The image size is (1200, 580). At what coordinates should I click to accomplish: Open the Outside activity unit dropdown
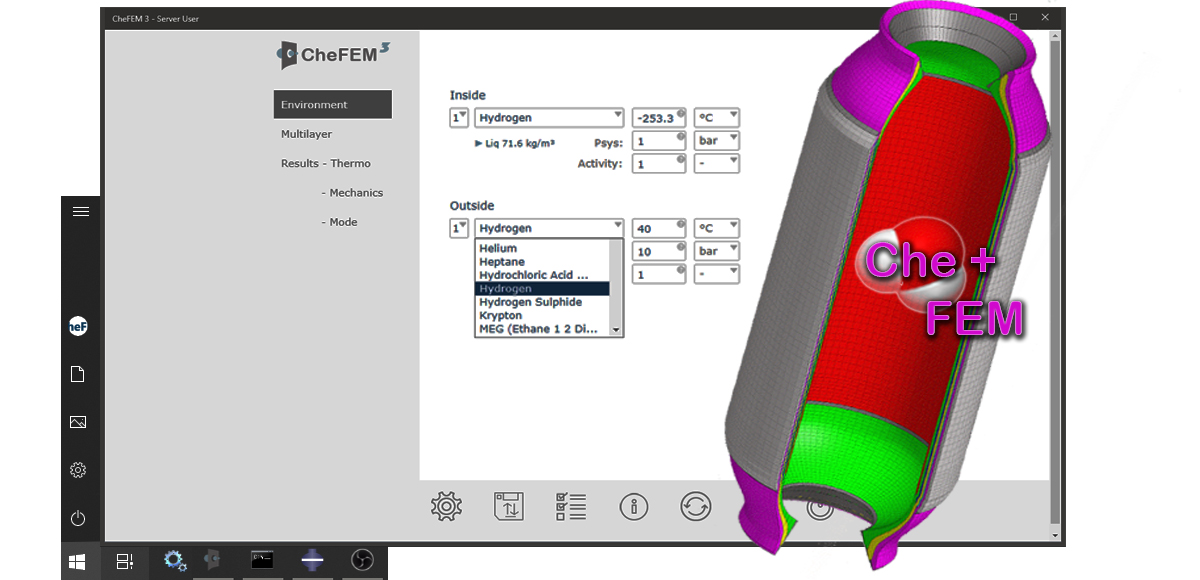point(718,274)
